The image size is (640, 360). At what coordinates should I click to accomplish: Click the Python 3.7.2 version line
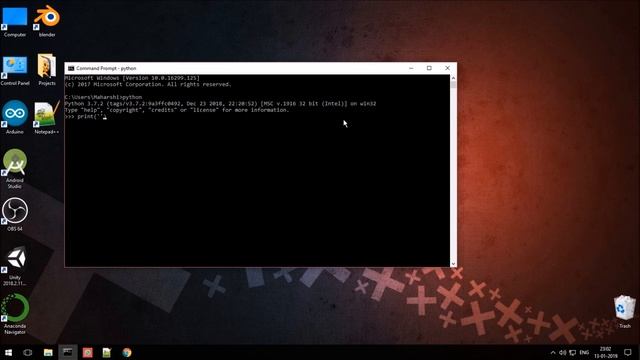(x=220, y=104)
